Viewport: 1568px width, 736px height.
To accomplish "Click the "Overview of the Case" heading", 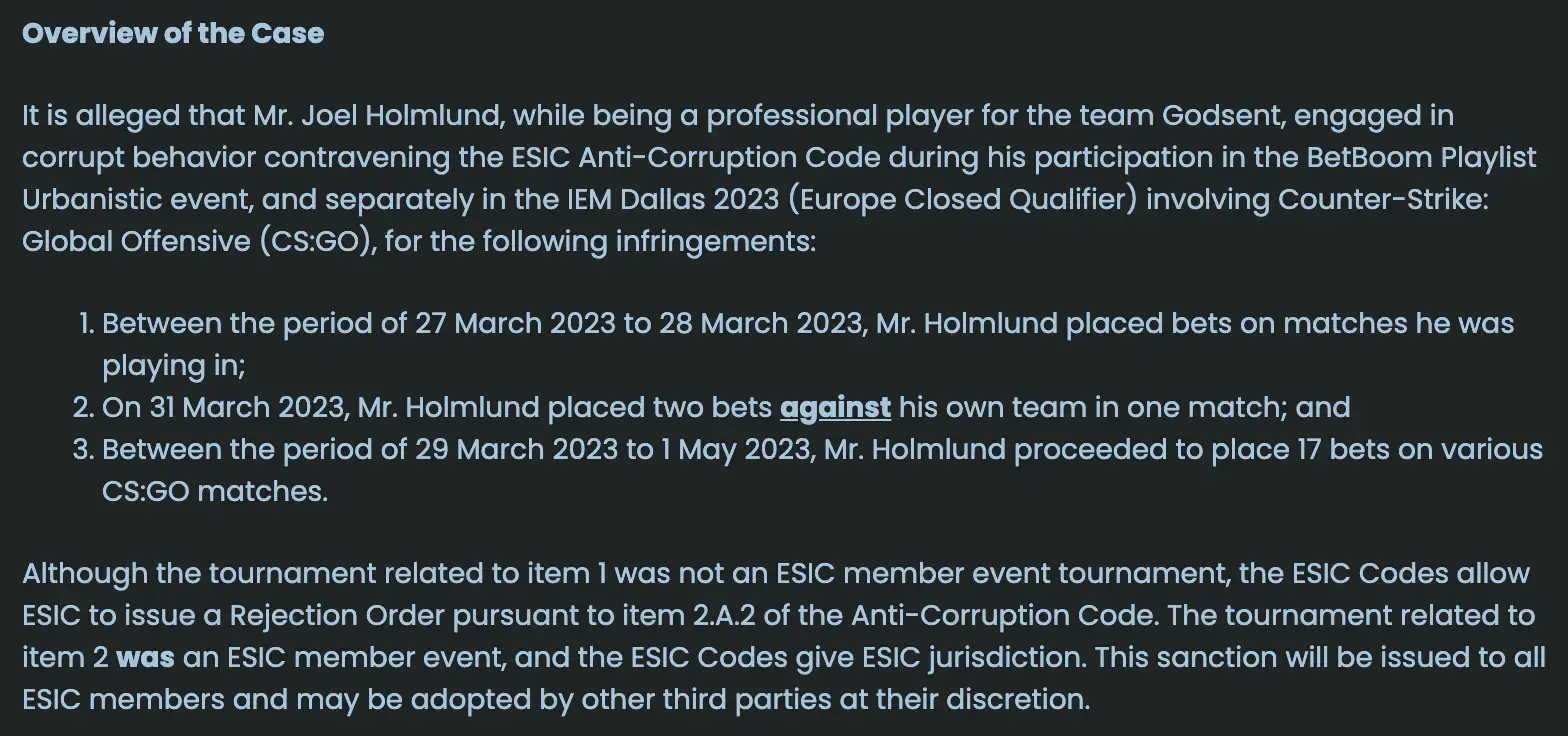I will point(173,33).
